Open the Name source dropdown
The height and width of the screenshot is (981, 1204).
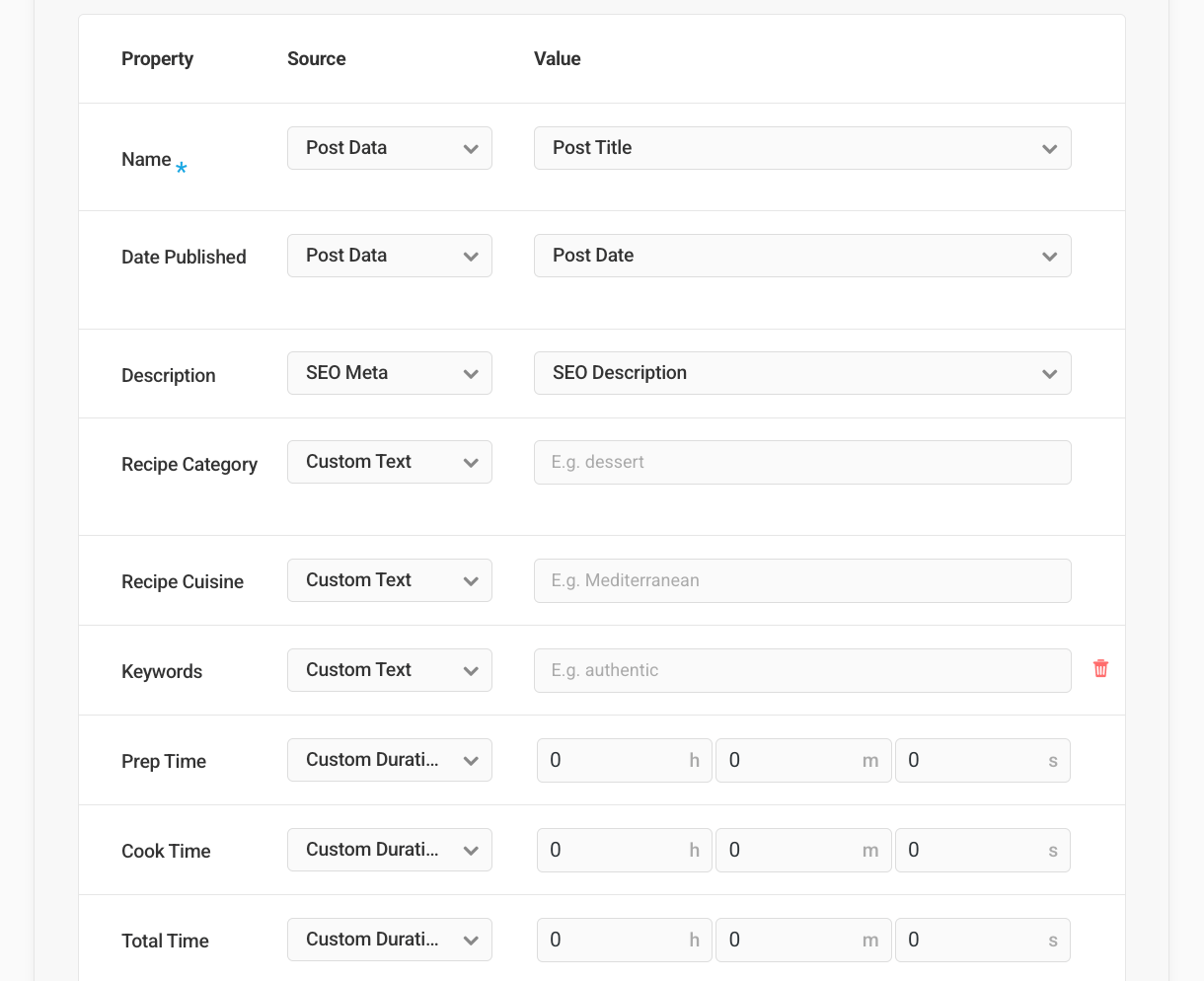[x=390, y=147]
